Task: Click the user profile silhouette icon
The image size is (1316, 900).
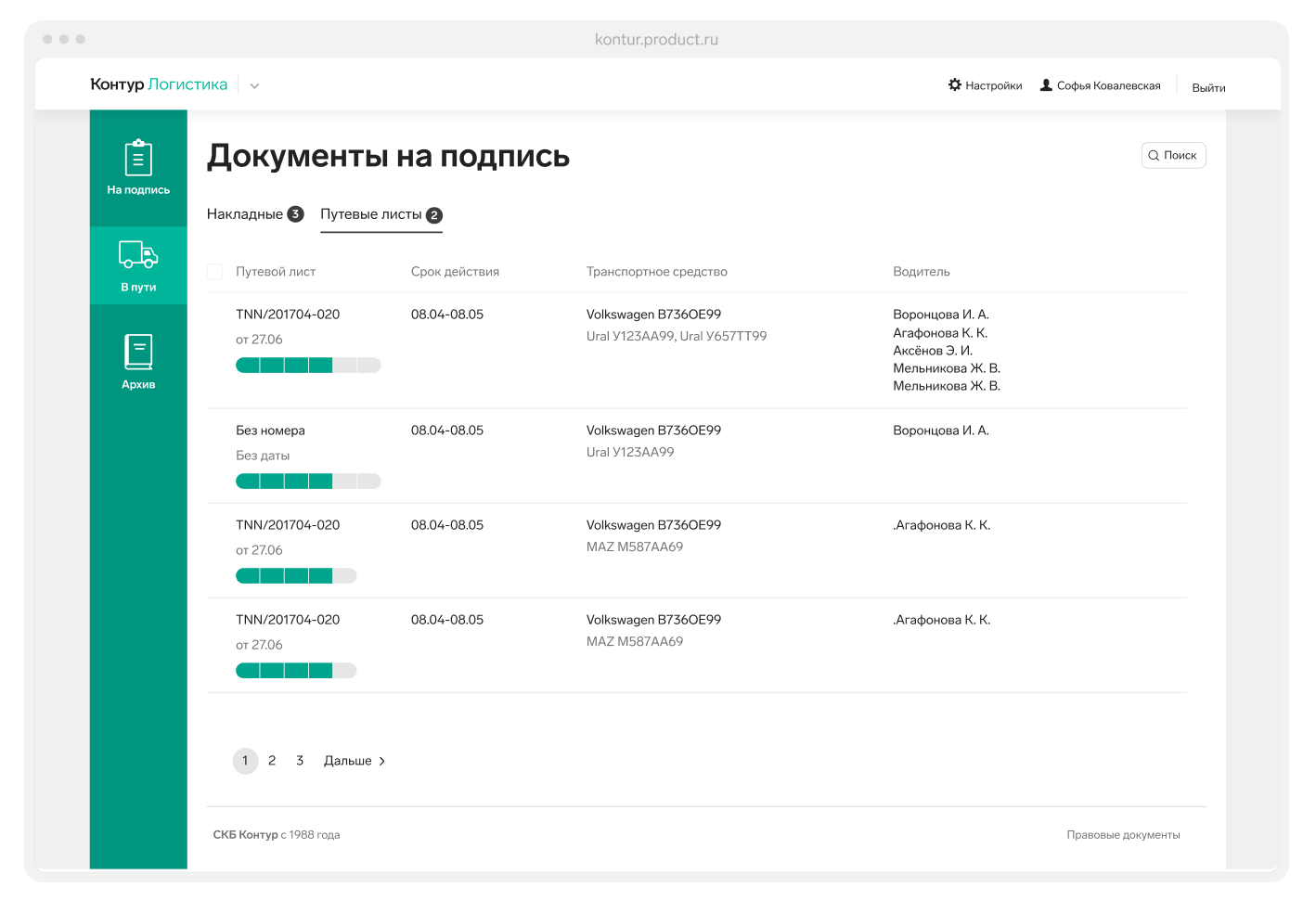Action: pyautogui.click(x=1046, y=84)
